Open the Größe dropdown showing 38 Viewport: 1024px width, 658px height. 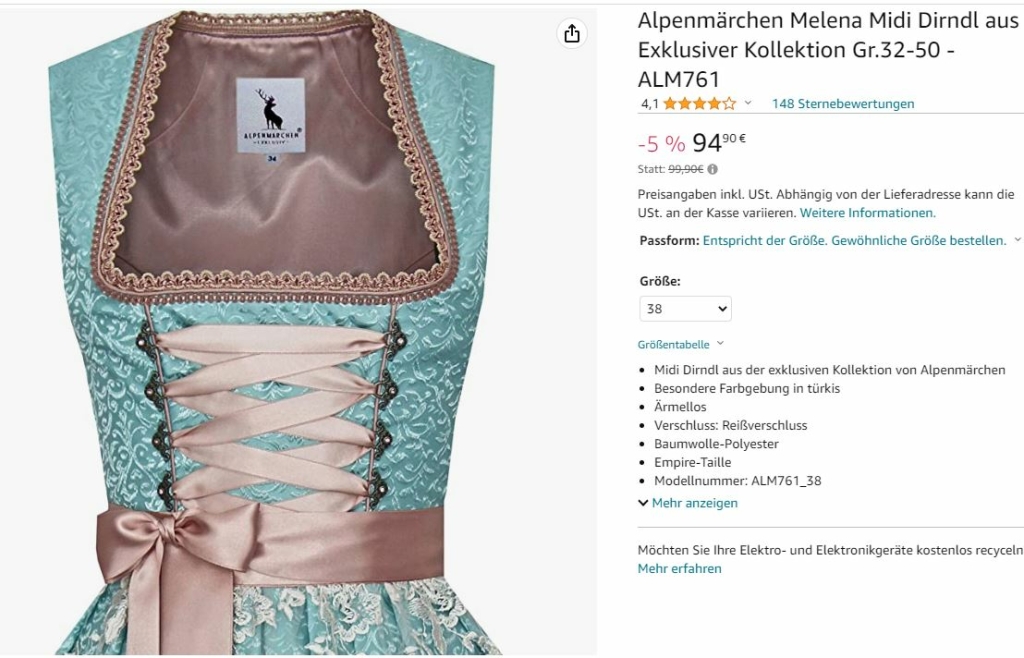tap(685, 309)
